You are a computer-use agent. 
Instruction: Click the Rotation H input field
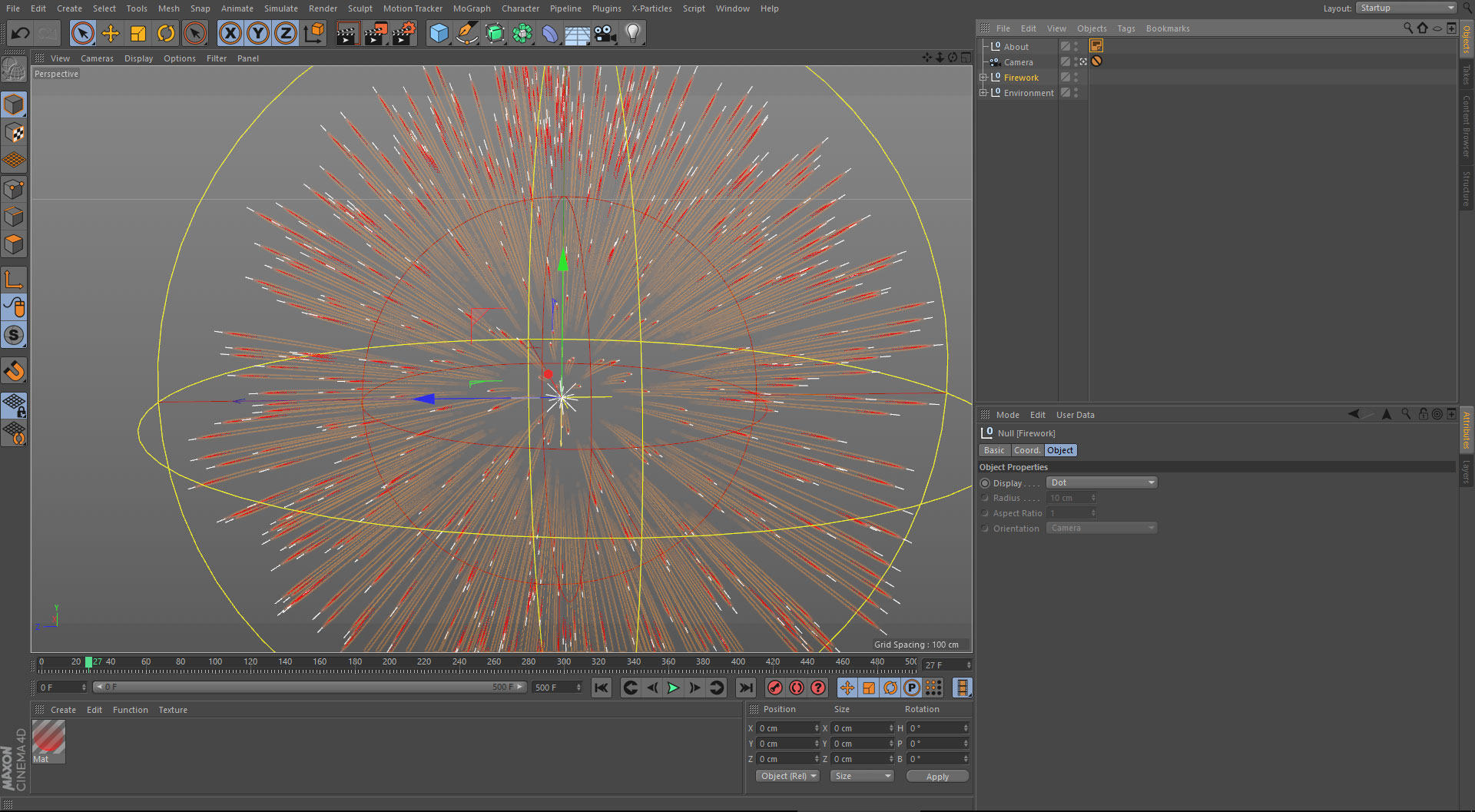[938, 727]
